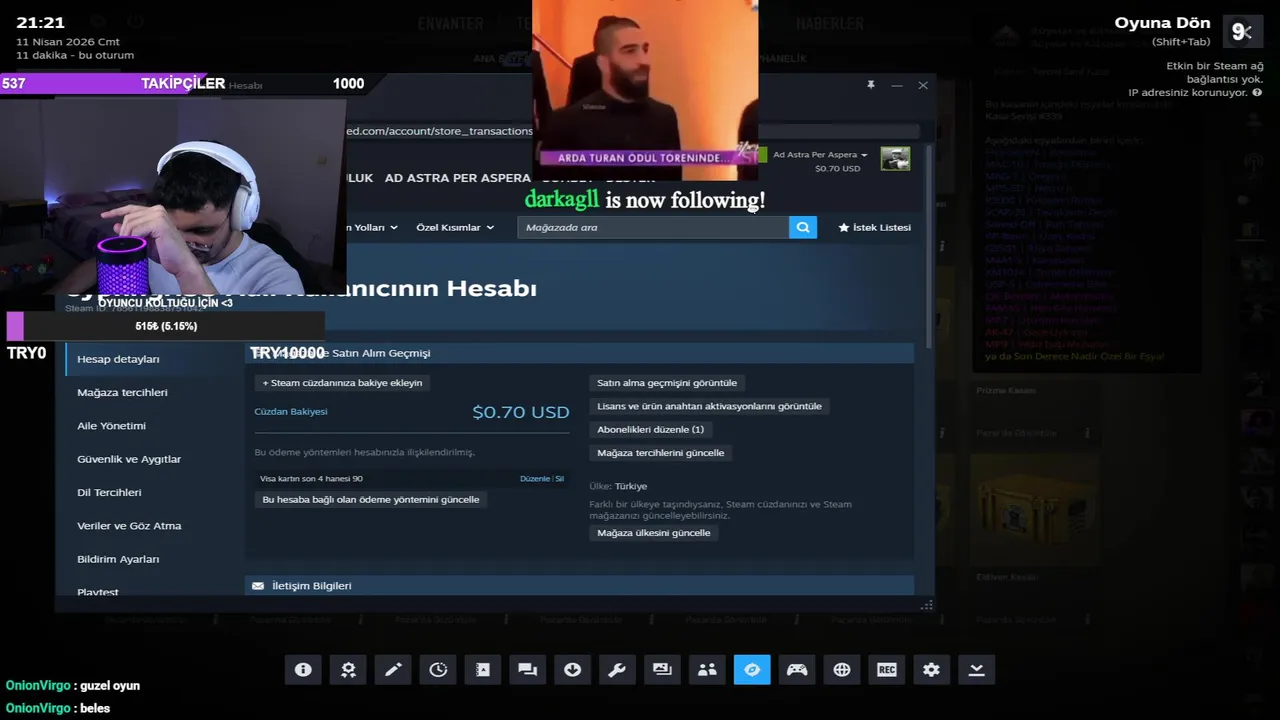The image size is (1280, 720).
Task: Collapse the overlay toolbar with down-arrow icon
Action: point(977,670)
